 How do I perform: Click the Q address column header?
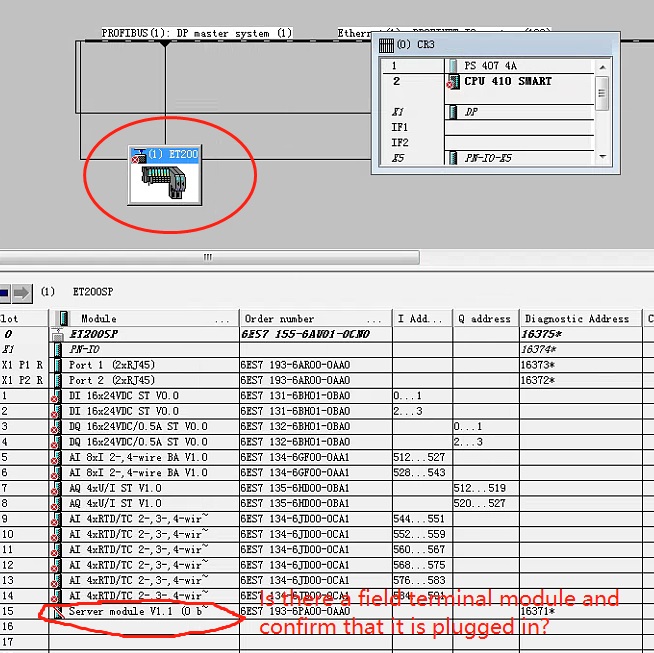(486, 319)
